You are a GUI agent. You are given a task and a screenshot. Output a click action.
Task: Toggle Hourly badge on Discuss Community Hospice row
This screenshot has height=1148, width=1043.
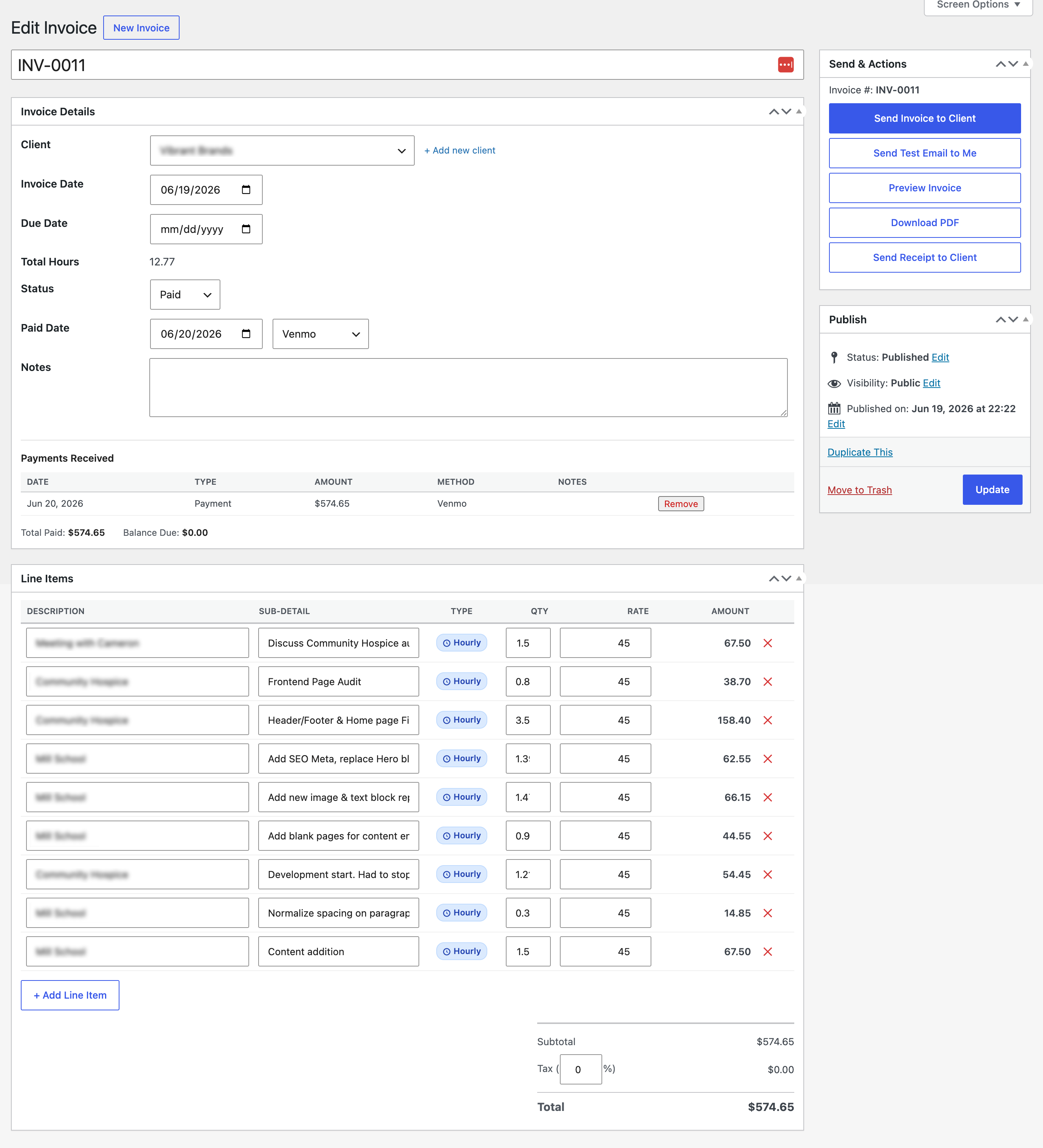[x=462, y=643]
